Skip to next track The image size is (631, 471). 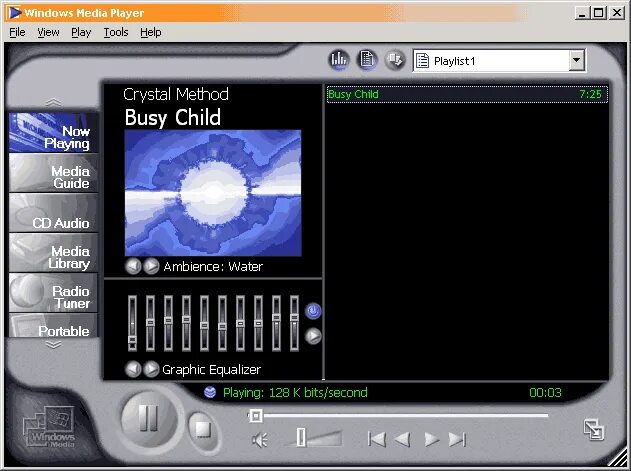coord(457,439)
